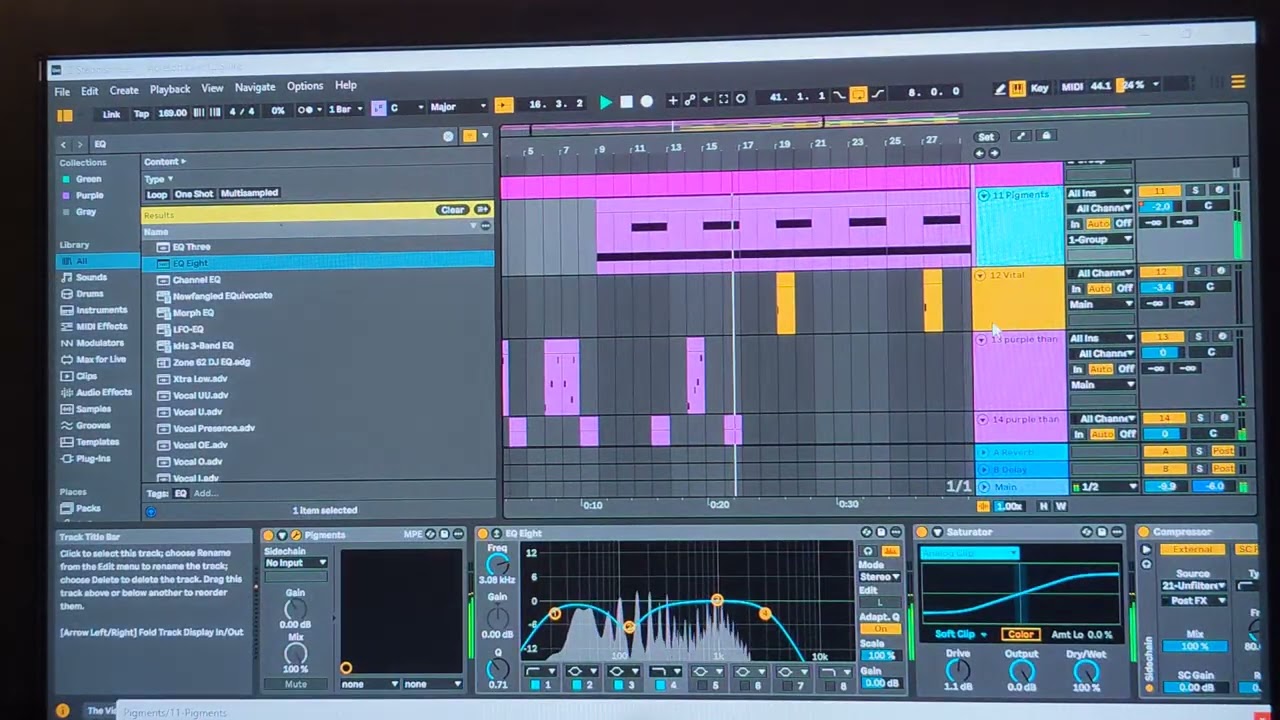This screenshot has height=720, width=1280.
Task: Fold the 11 Pigments track
Action: click(x=983, y=195)
